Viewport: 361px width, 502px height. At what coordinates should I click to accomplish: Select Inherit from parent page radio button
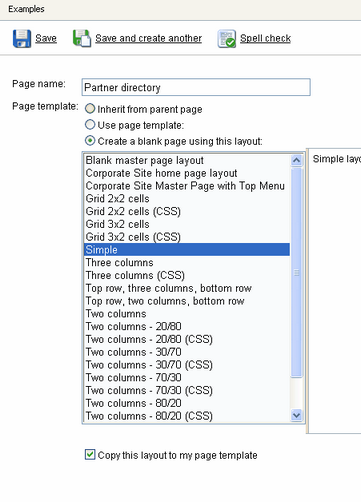pyautogui.click(x=90, y=109)
